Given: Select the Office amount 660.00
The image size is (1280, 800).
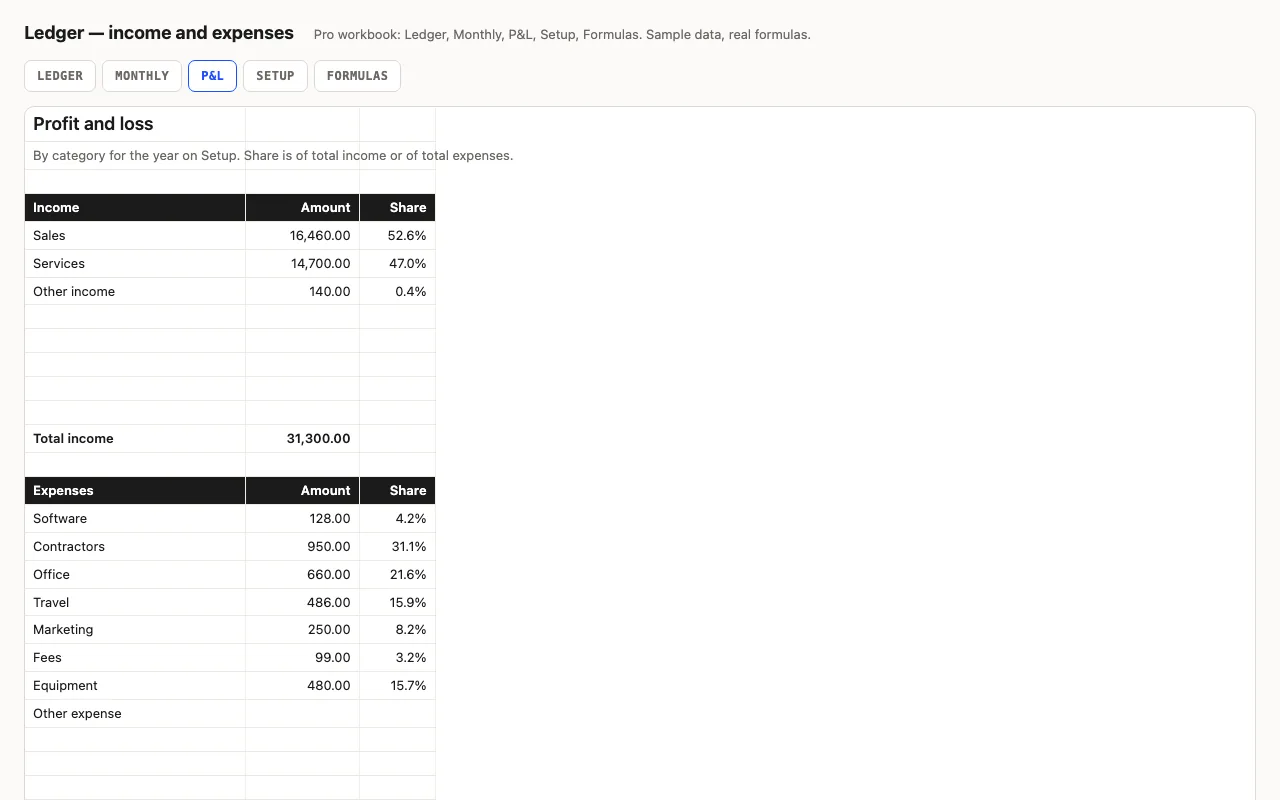Looking at the screenshot, I should [x=302, y=575].
